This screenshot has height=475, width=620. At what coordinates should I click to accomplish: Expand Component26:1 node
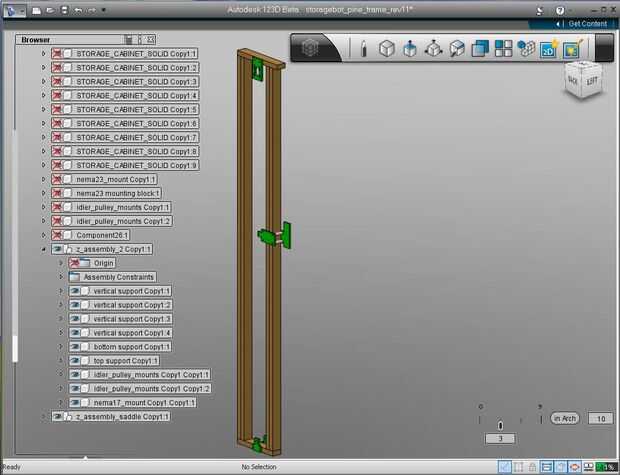pyautogui.click(x=43, y=235)
